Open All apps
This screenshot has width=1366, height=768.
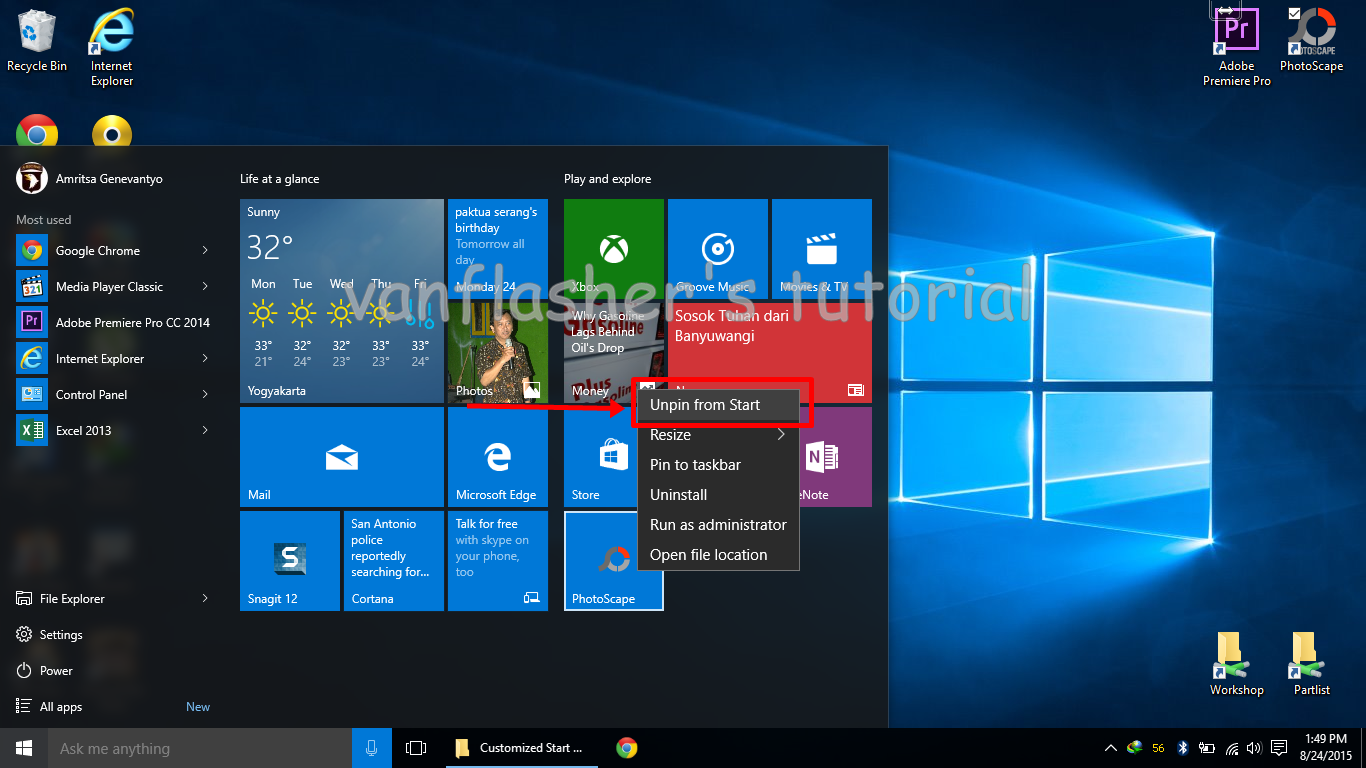58,706
